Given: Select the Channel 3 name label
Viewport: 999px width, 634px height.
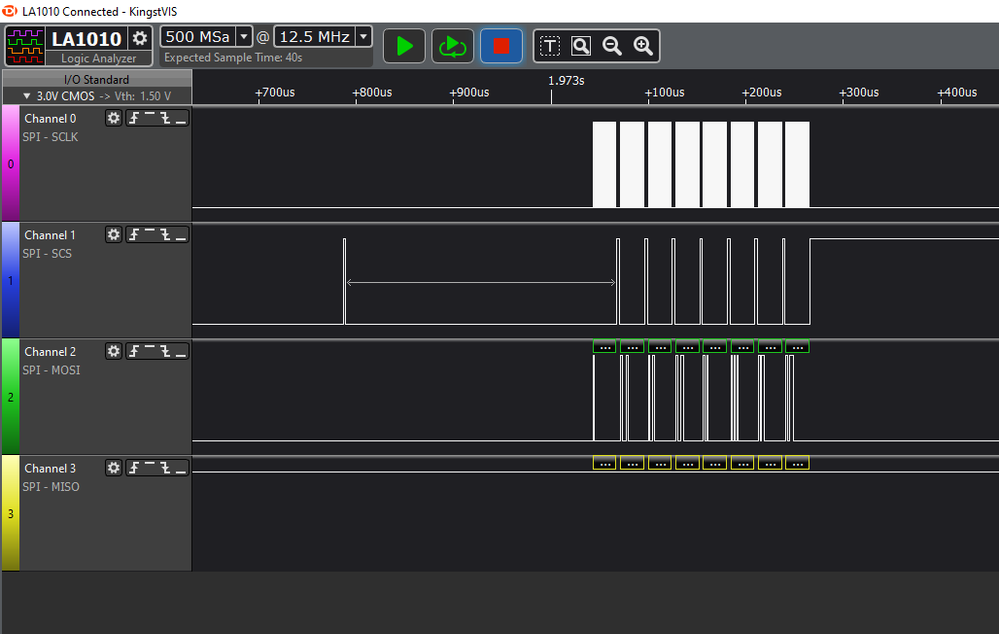Looking at the screenshot, I should pyautogui.click(x=50, y=468).
